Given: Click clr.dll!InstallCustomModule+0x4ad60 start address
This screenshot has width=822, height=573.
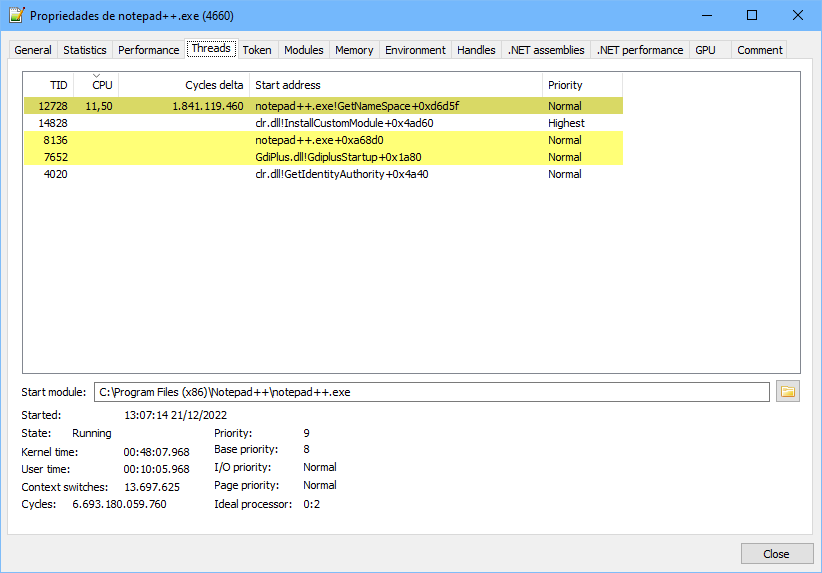Looking at the screenshot, I should (x=344, y=123).
